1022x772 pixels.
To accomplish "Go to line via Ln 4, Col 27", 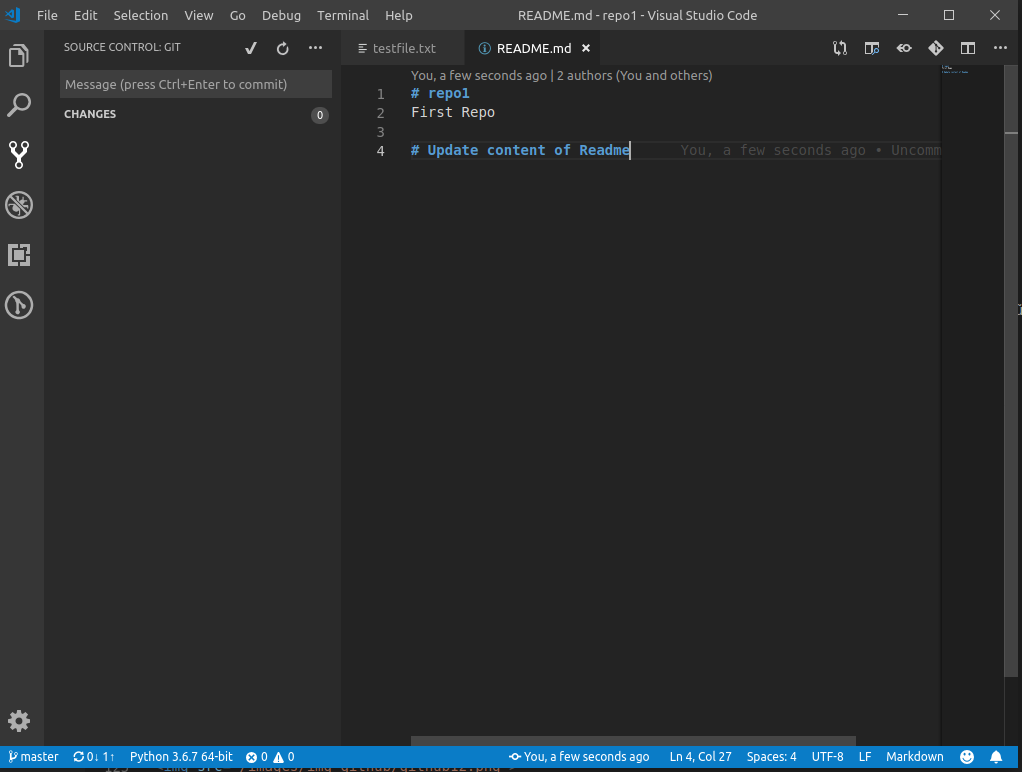I will tap(700, 757).
